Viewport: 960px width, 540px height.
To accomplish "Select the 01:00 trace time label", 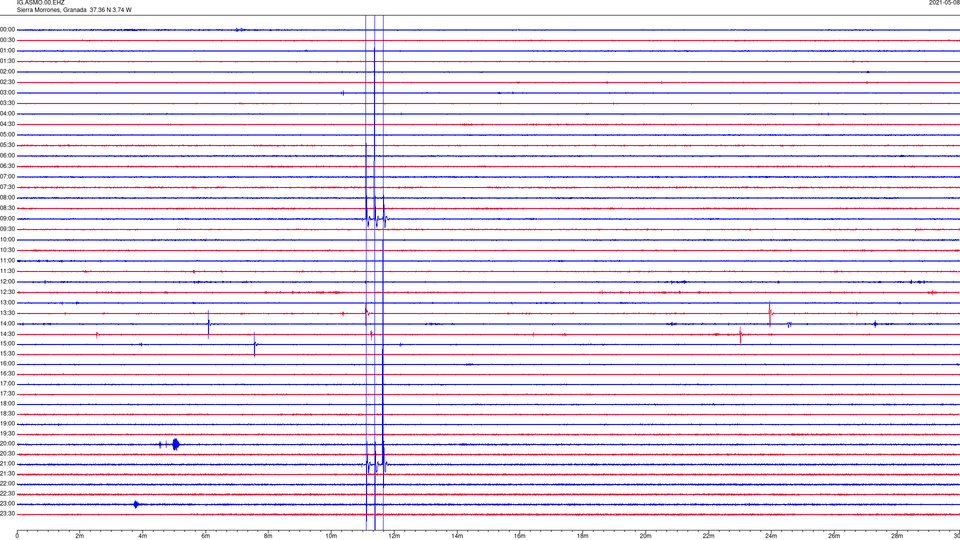I will click(7, 51).
